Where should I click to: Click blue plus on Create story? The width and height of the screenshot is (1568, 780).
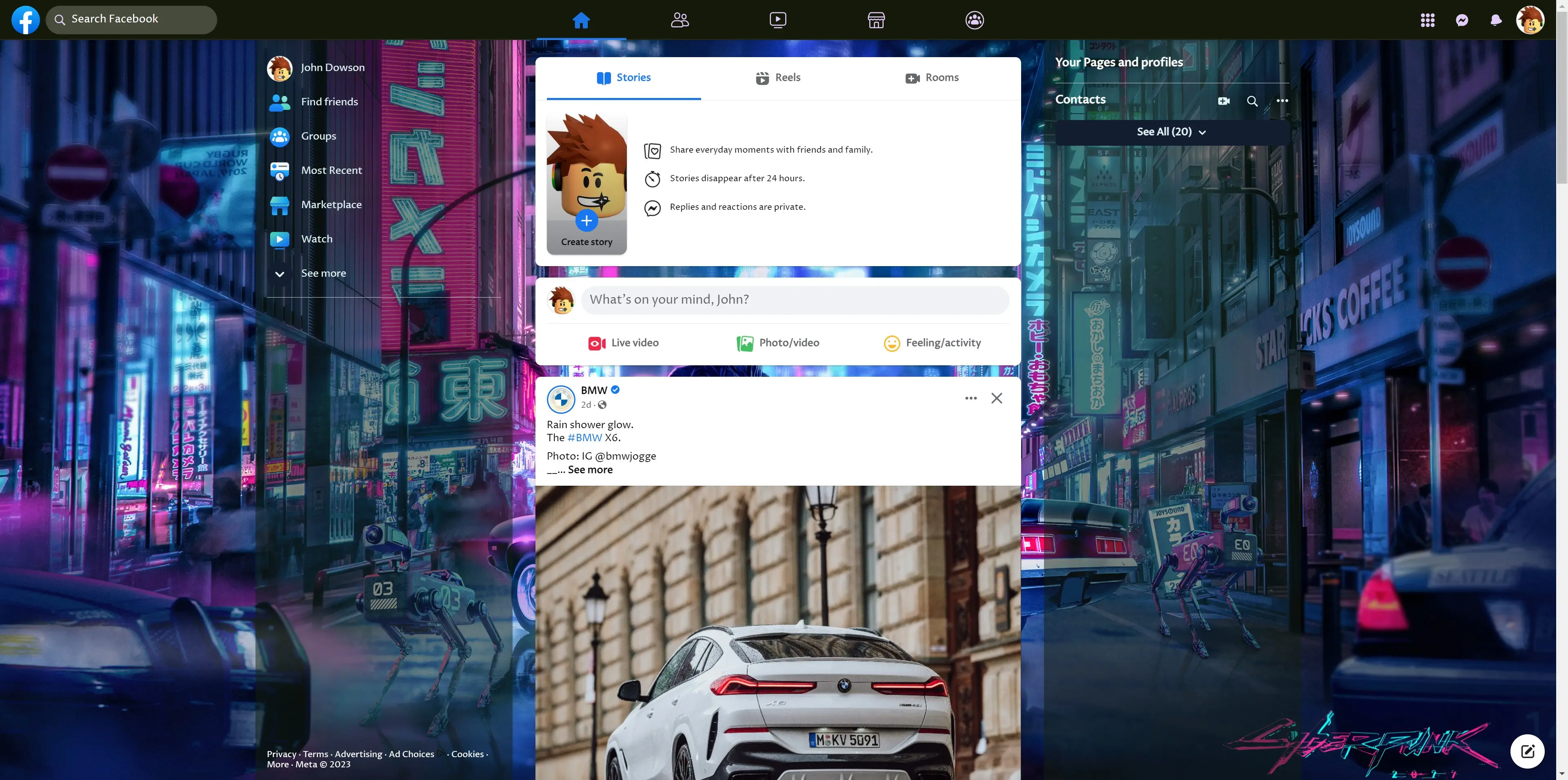pyautogui.click(x=587, y=220)
